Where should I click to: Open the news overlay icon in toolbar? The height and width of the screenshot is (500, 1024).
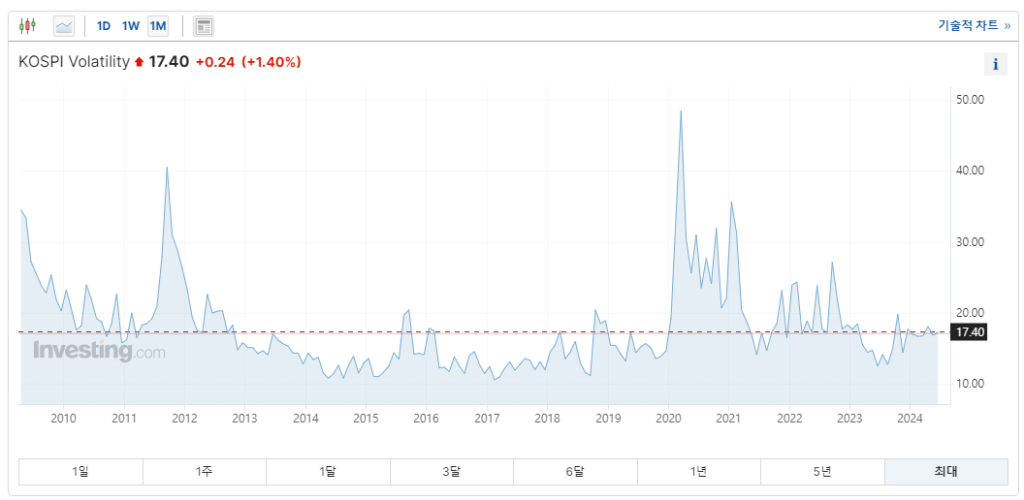pyautogui.click(x=203, y=26)
